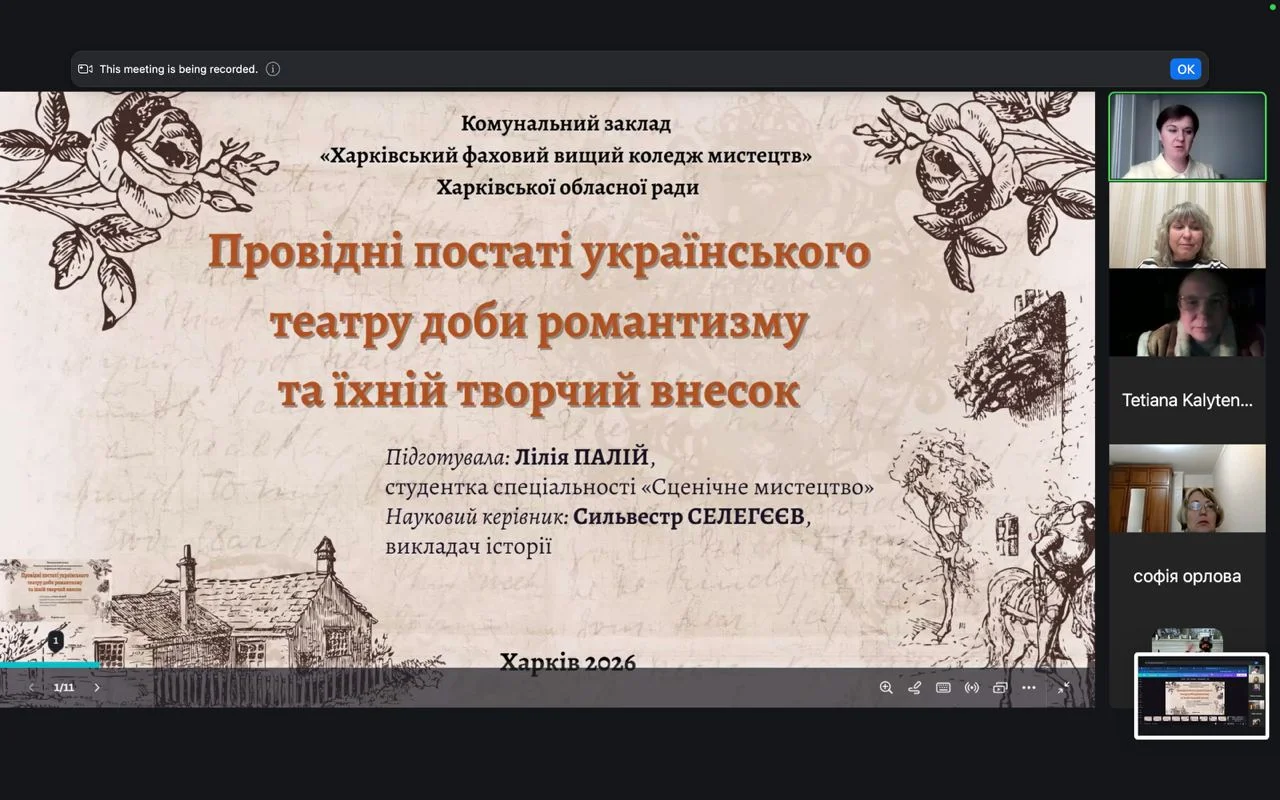Select the софія орлова participant name tile
Viewport: 1280px width, 800px height.
(x=1187, y=576)
